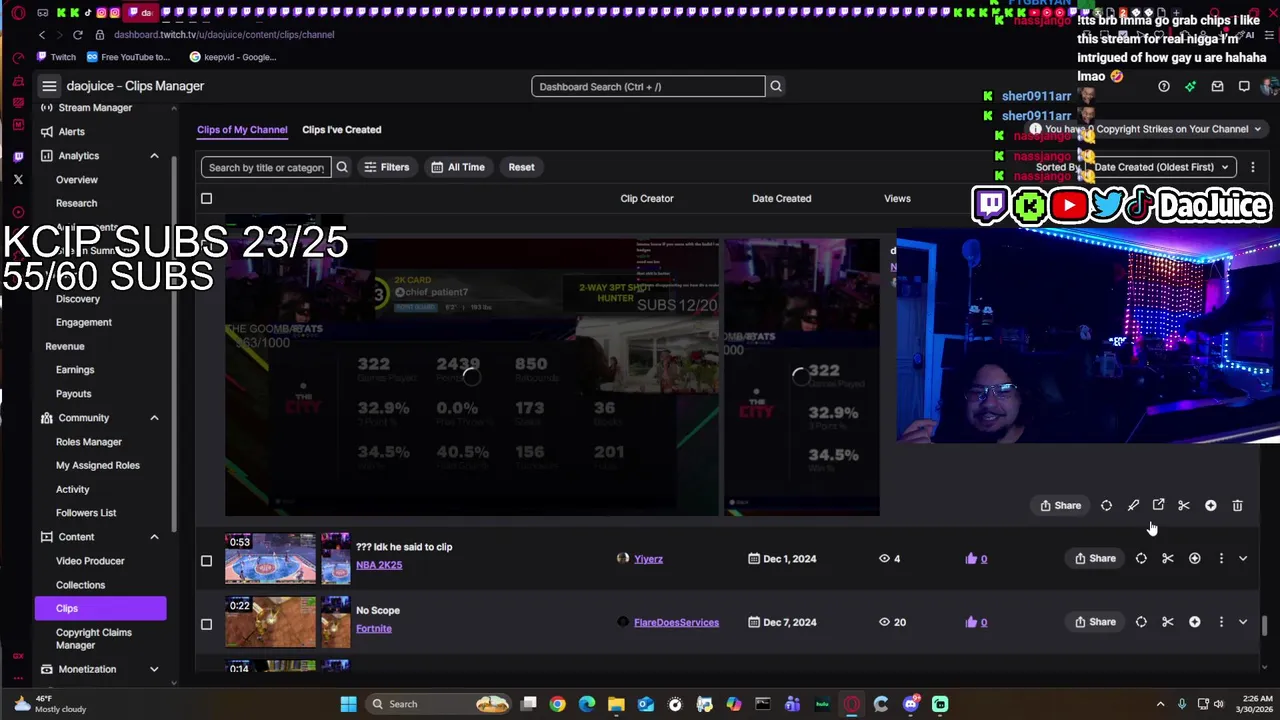
Task: Collapse the Analytics sidebar section
Action: click(154, 156)
